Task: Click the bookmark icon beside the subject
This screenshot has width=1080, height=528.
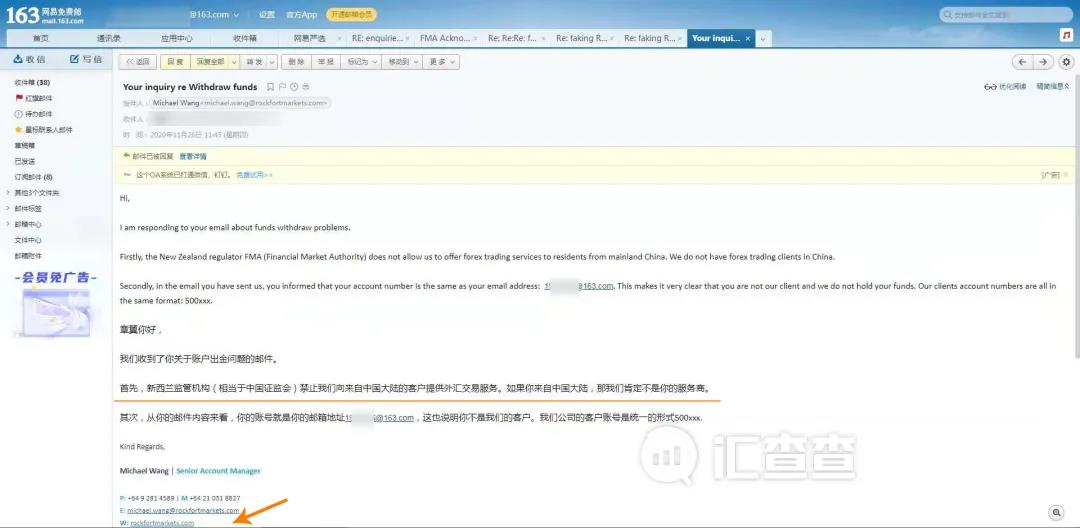Action: [x=271, y=87]
